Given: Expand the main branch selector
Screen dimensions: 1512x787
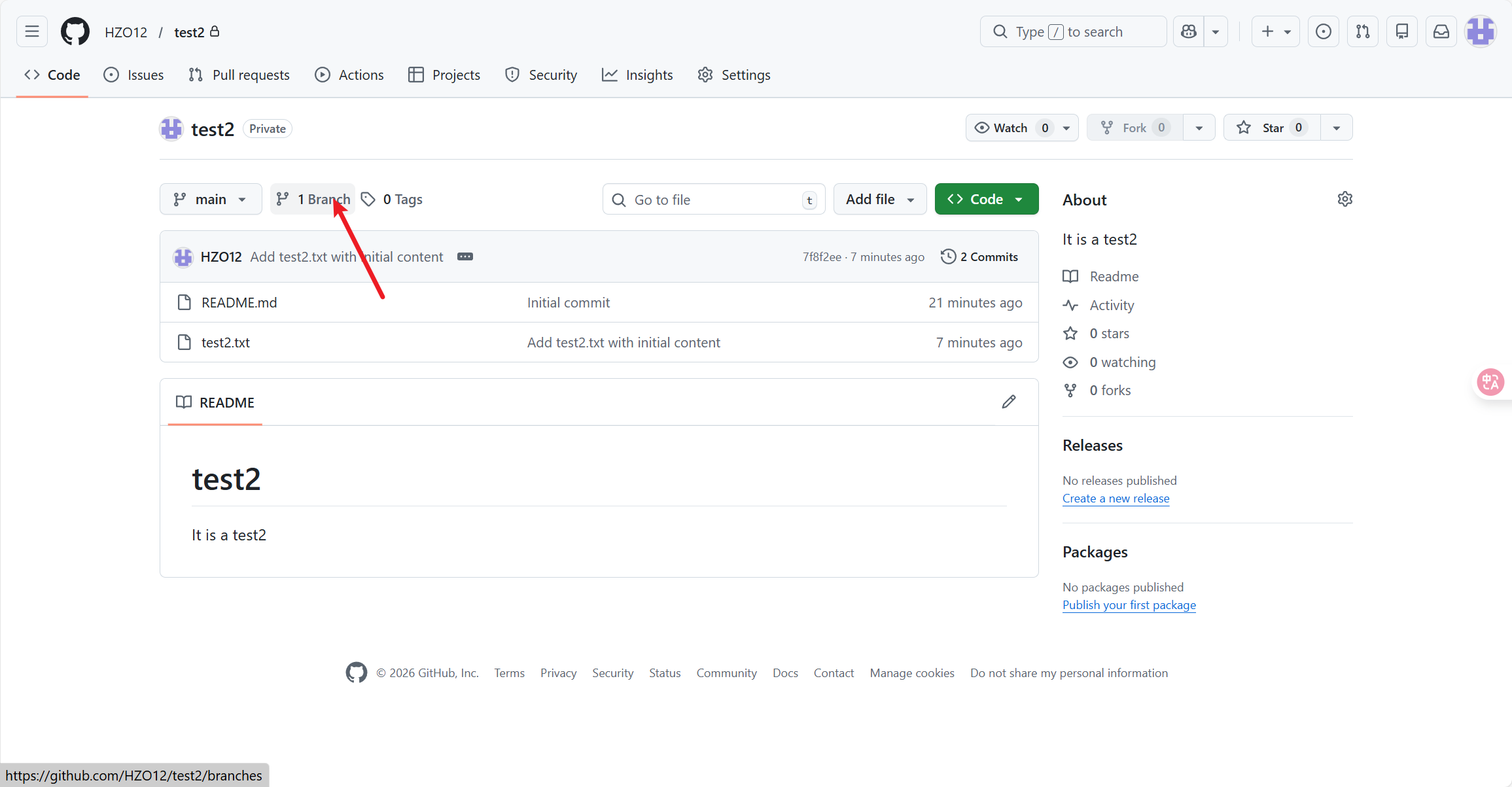Looking at the screenshot, I should (211, 199).
